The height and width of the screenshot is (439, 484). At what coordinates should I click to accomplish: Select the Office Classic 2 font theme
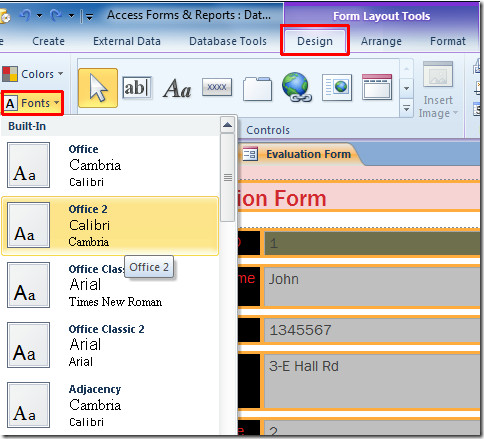pyautogui.click(x=110, y=345)
